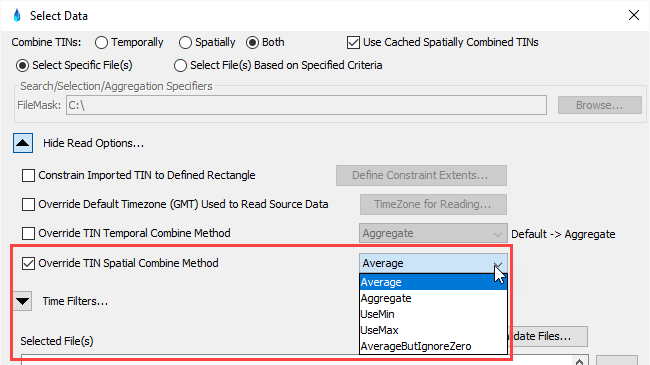
Task: Collapse the Average spatial method dropdown
Action: [433, 263]
